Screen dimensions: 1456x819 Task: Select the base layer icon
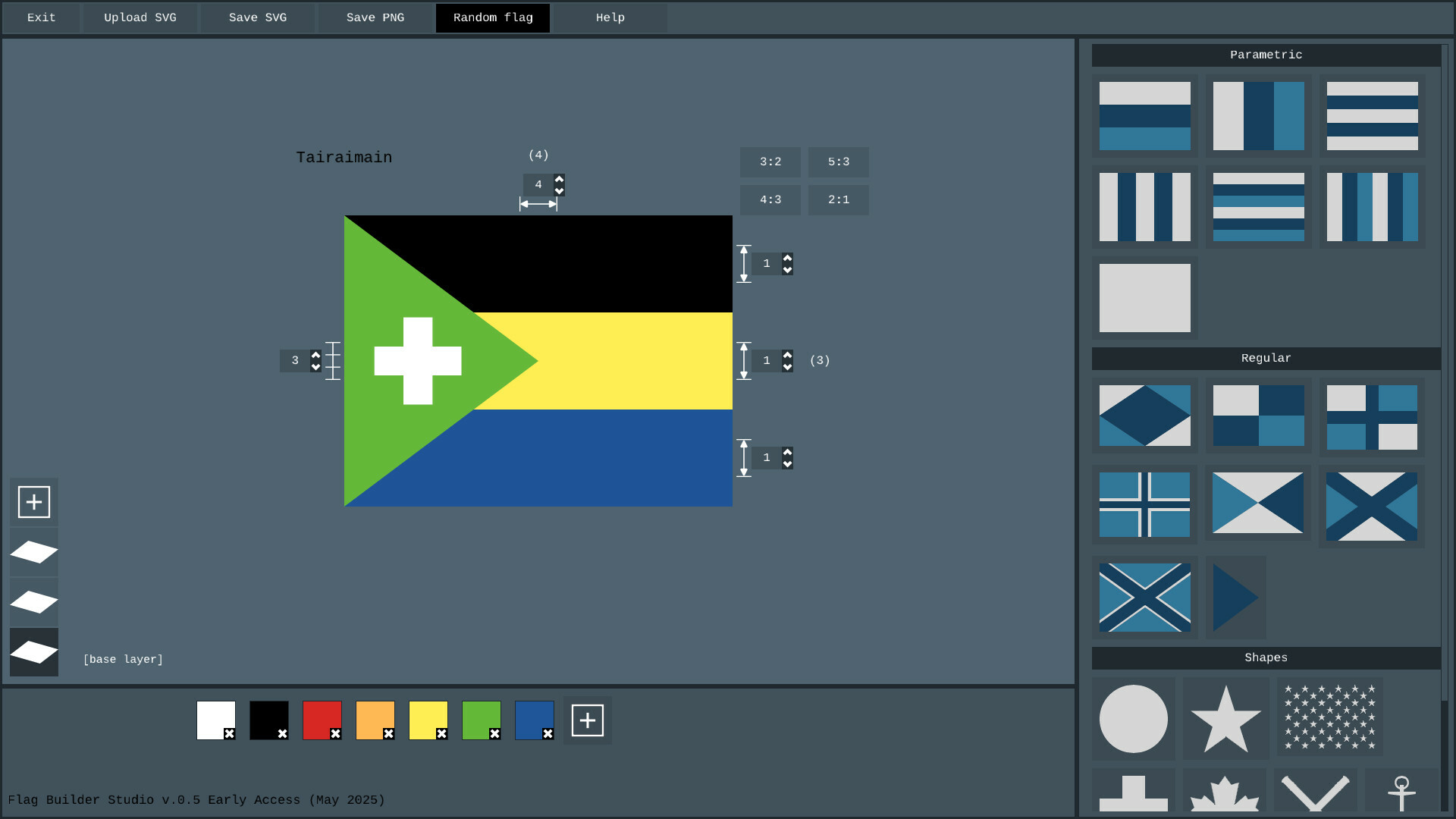pos(34,652)
